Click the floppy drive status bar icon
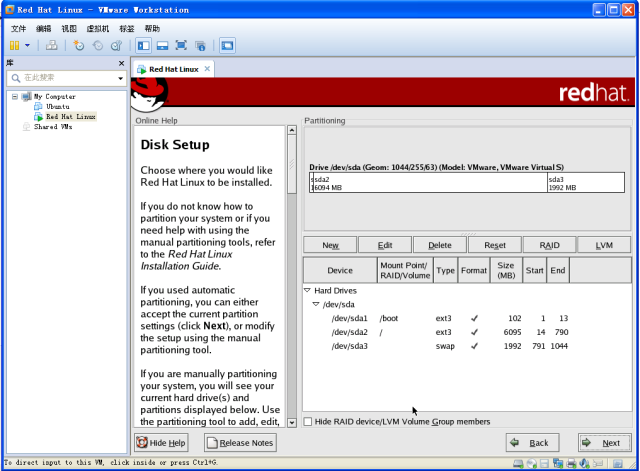 coord(544,463)
